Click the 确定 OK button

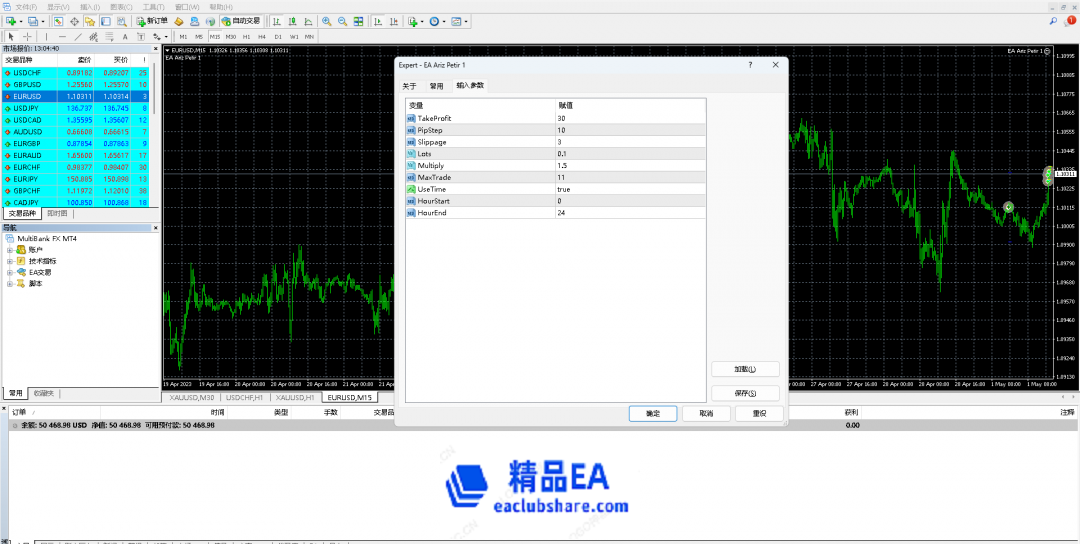point(653,413)
